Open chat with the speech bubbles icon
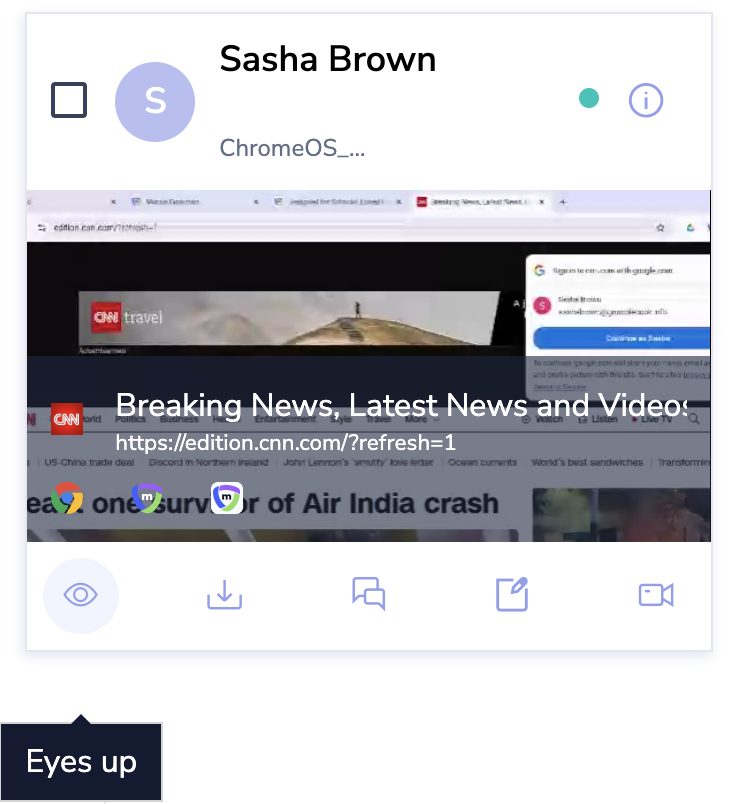736x804 pixels. (368, 596)
